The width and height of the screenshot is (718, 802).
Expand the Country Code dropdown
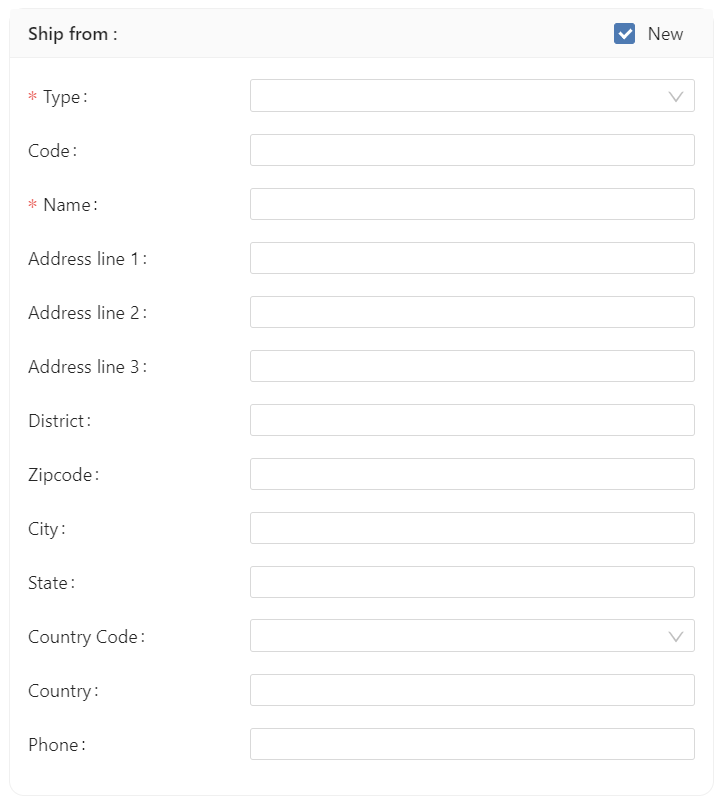(x=460, y=636)
